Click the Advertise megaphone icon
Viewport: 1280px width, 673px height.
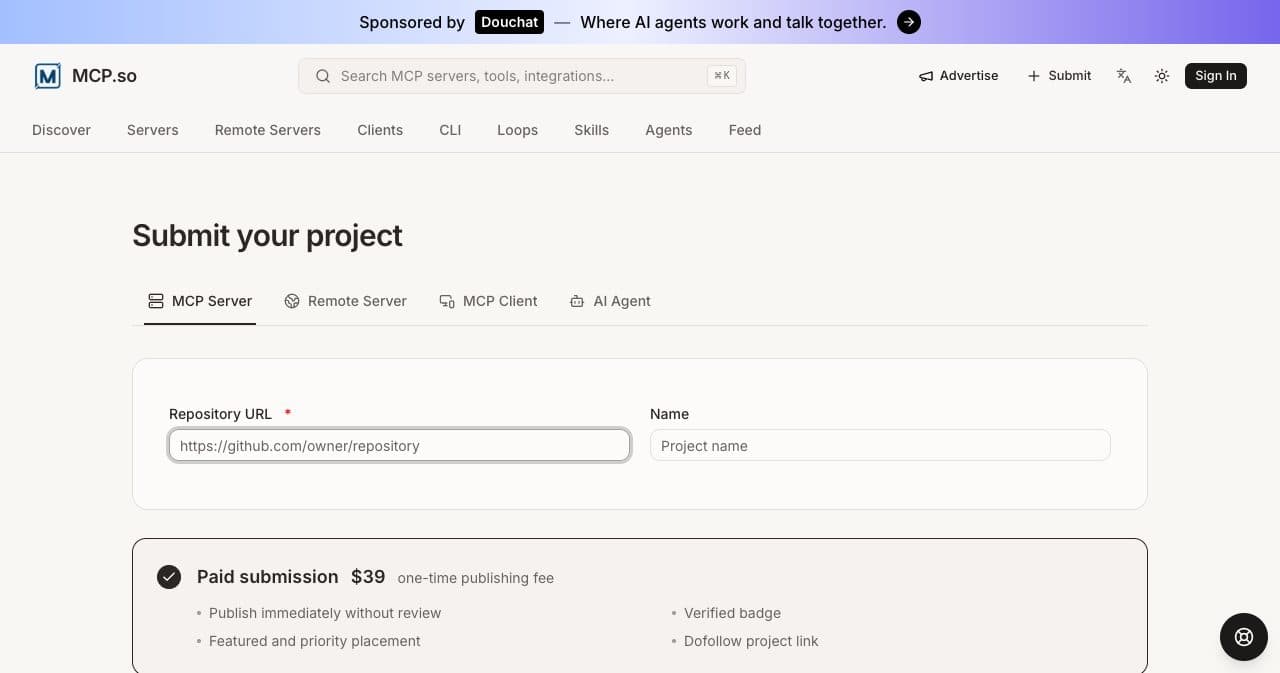click(926, 76)
